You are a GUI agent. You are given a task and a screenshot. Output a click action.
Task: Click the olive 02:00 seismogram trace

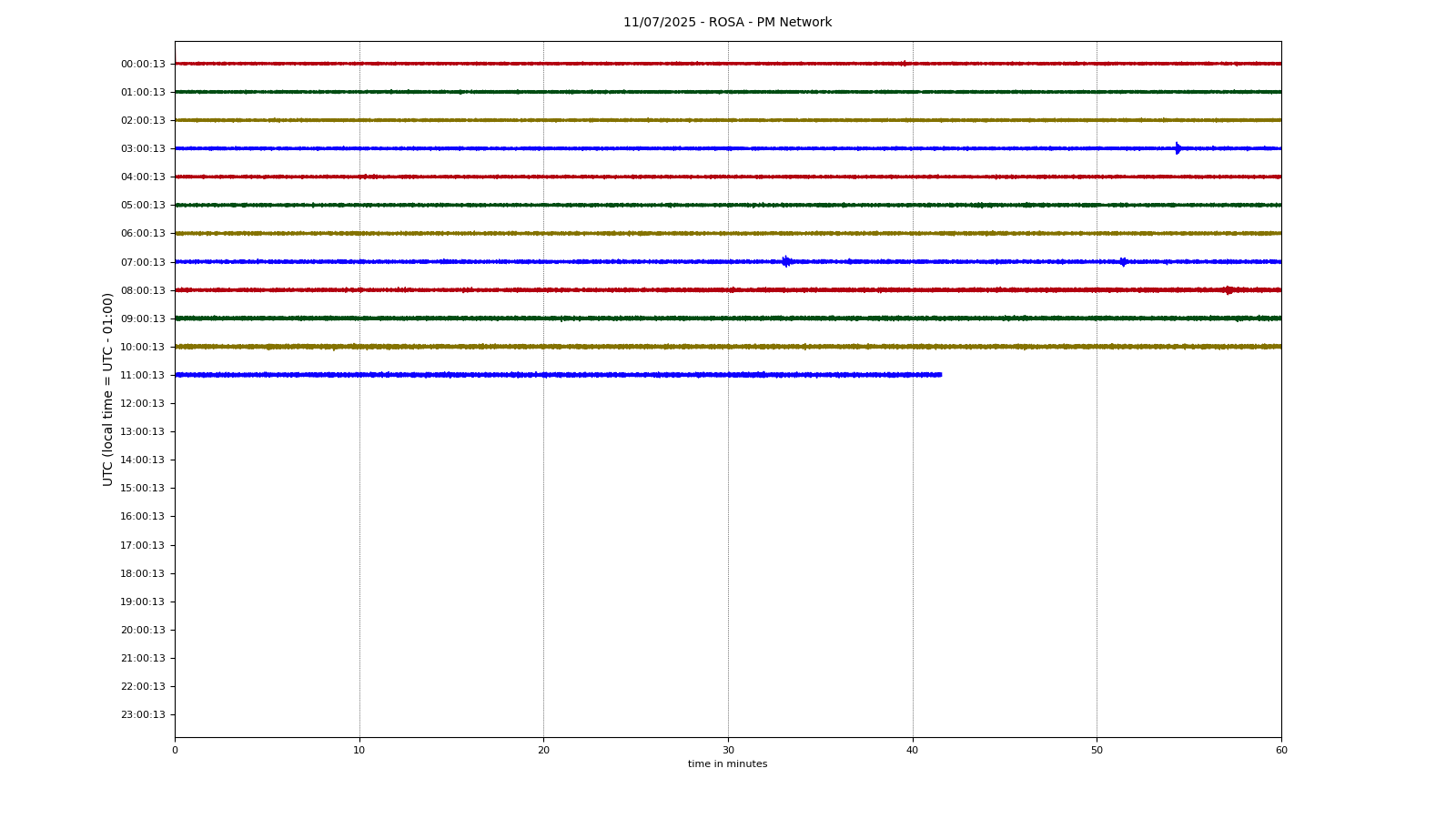(728, 120)
